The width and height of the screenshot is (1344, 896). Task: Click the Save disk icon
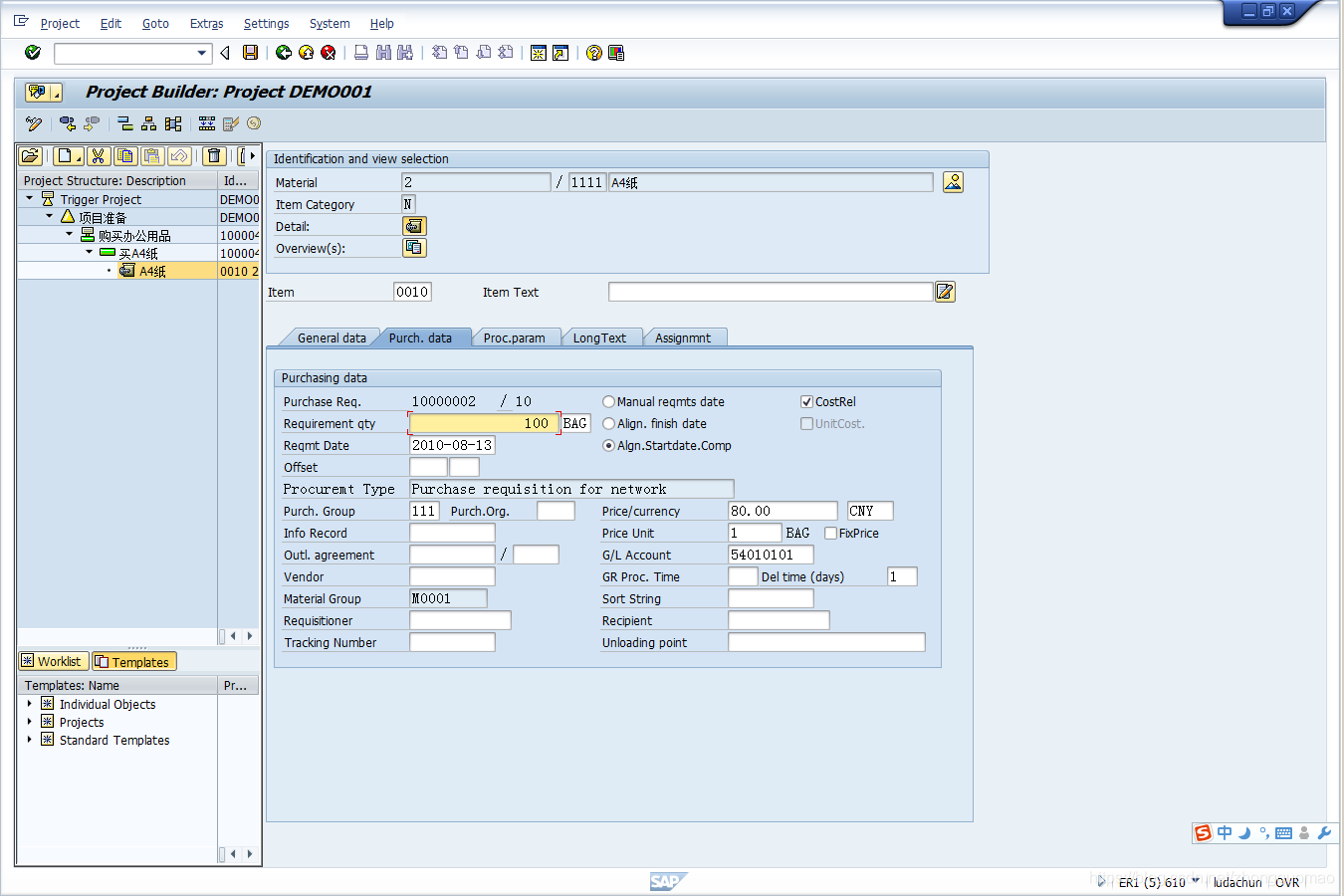click(x=251, y=53)
